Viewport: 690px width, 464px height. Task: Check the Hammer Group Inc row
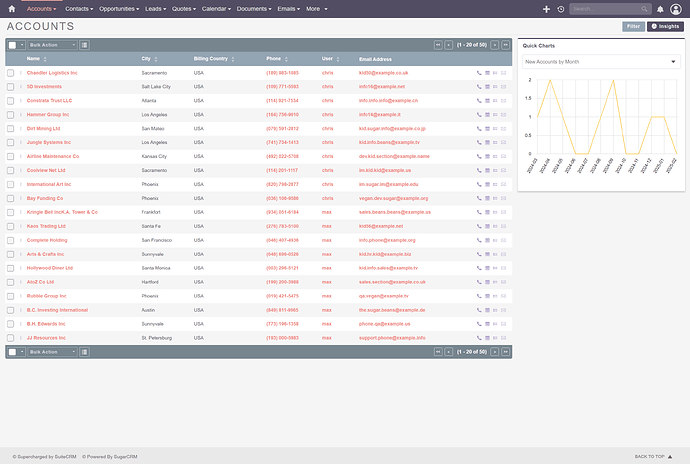point(11,115)
